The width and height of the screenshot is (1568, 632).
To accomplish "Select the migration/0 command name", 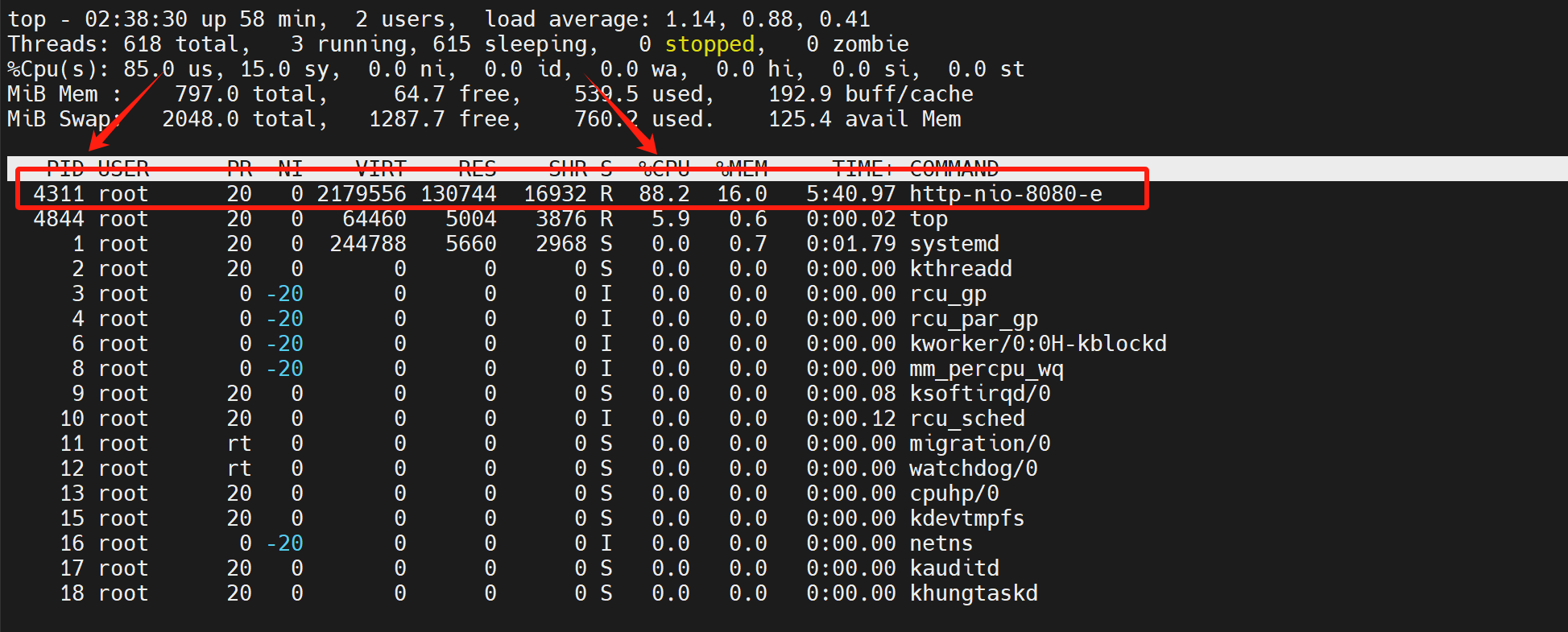I will point(980,444).
